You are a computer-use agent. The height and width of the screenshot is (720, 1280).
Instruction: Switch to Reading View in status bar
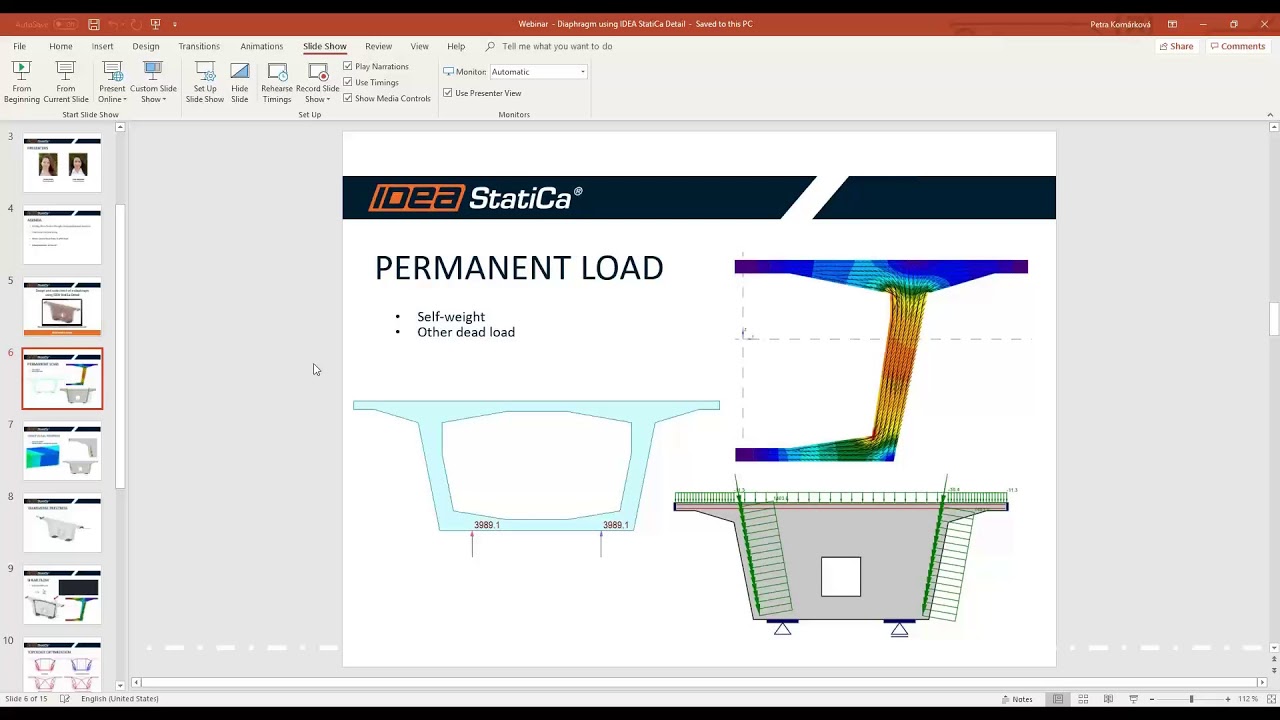[1108, 699]
